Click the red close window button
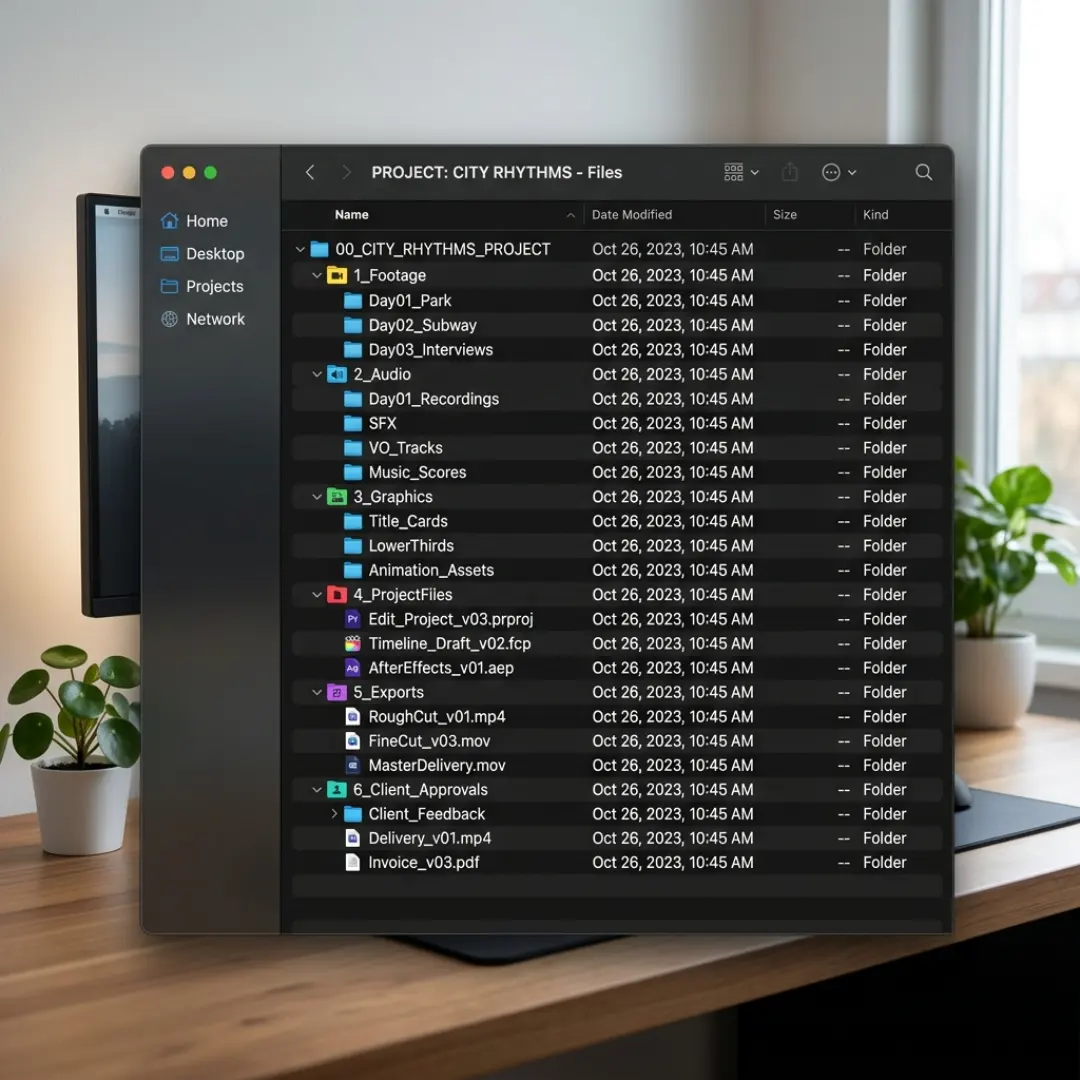Image resolution: width=1080 pixels, height=1080 pixels. pos(167,173)
